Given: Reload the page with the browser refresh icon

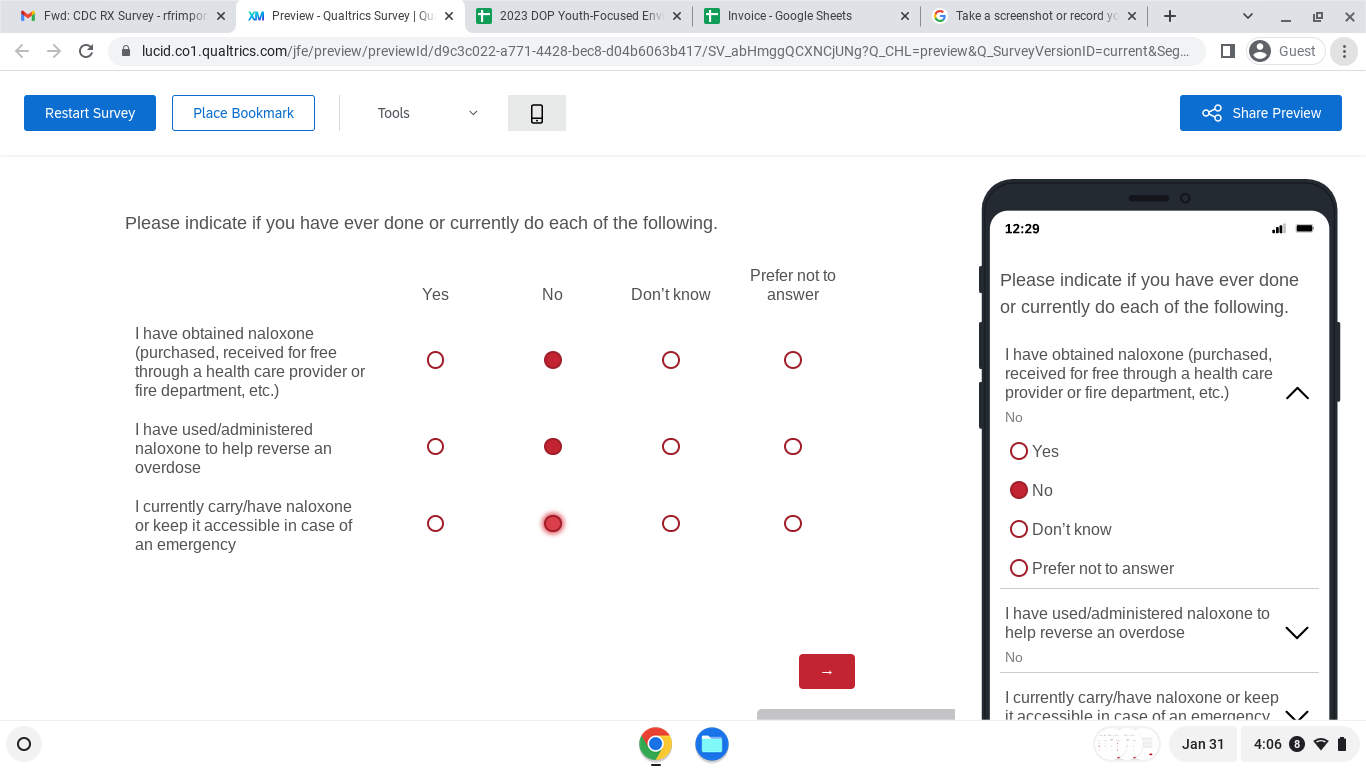Looking at the screenshot, I should (86, 51).
